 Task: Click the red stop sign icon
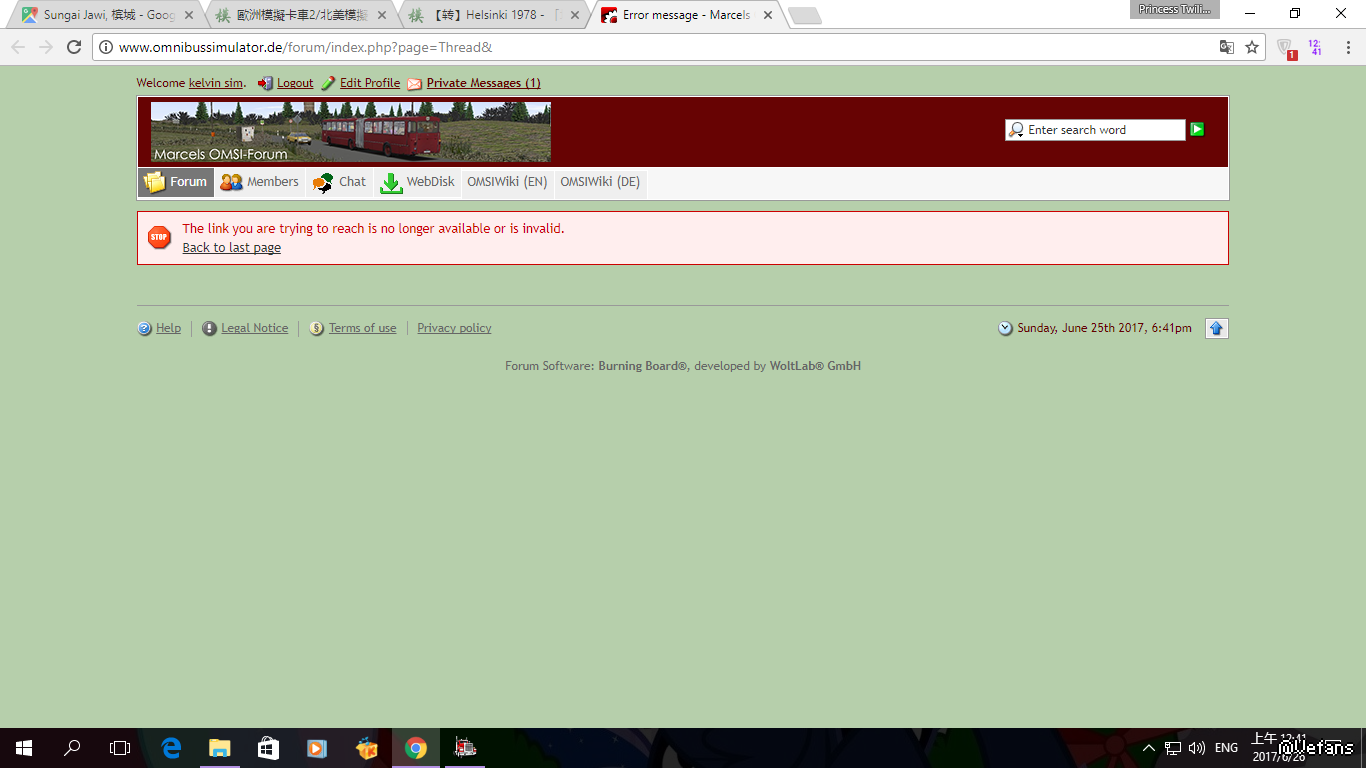[159, 237]
